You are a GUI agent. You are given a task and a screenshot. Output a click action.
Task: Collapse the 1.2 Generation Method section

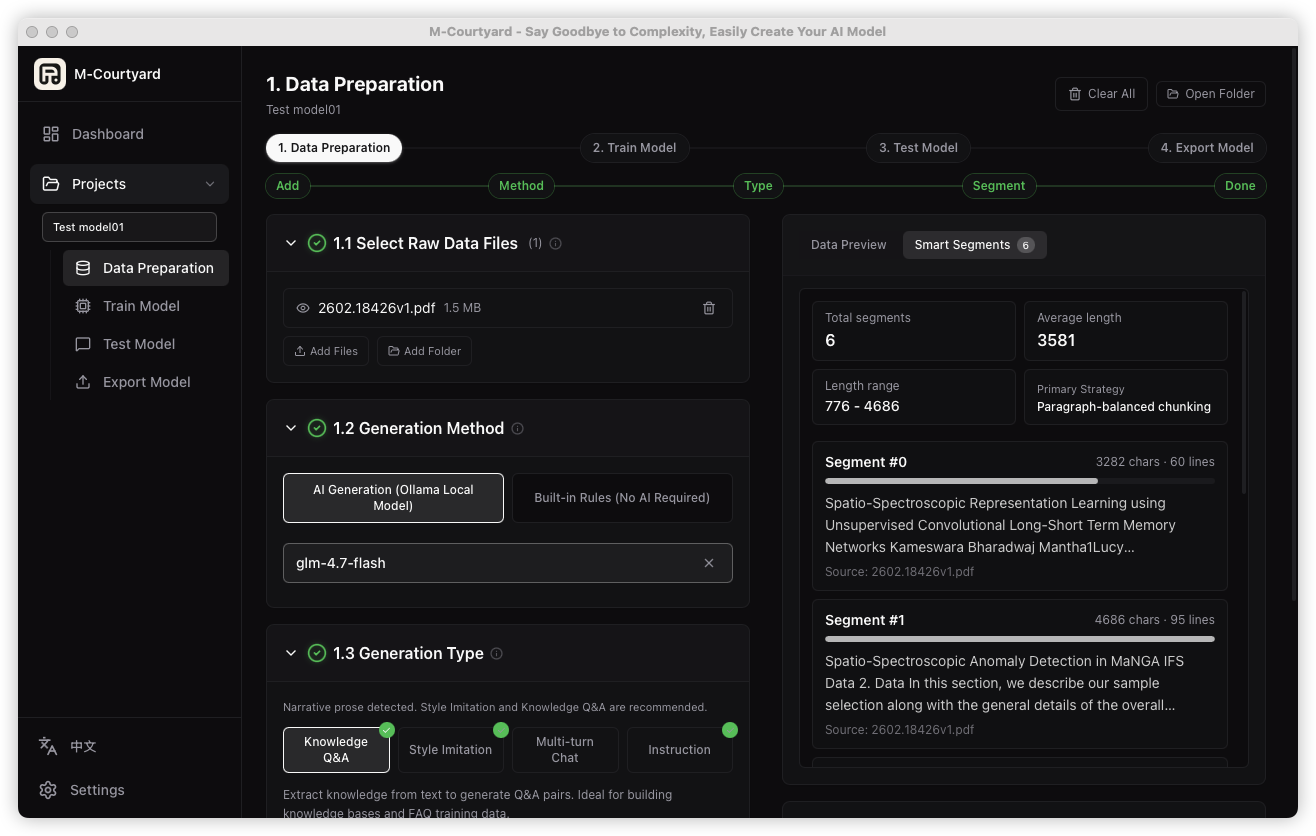click(291, 428)
